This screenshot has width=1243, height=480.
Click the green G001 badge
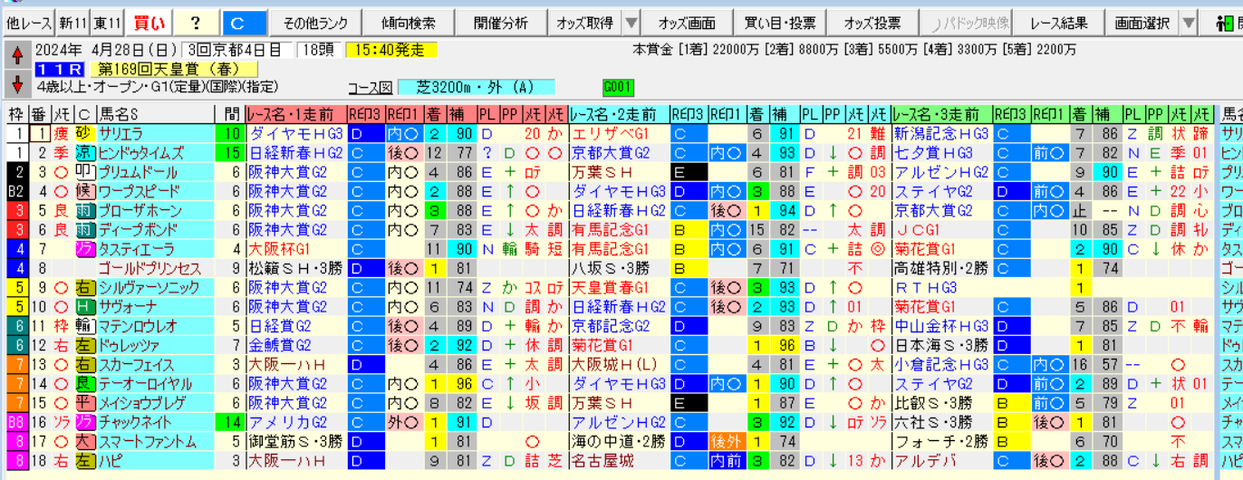614,87
